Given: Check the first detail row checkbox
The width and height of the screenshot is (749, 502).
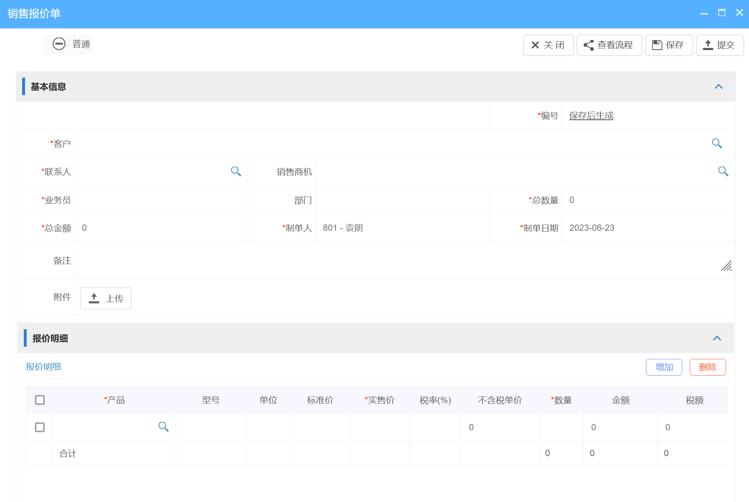Looking at the screenshot, I should coord(40,427).
